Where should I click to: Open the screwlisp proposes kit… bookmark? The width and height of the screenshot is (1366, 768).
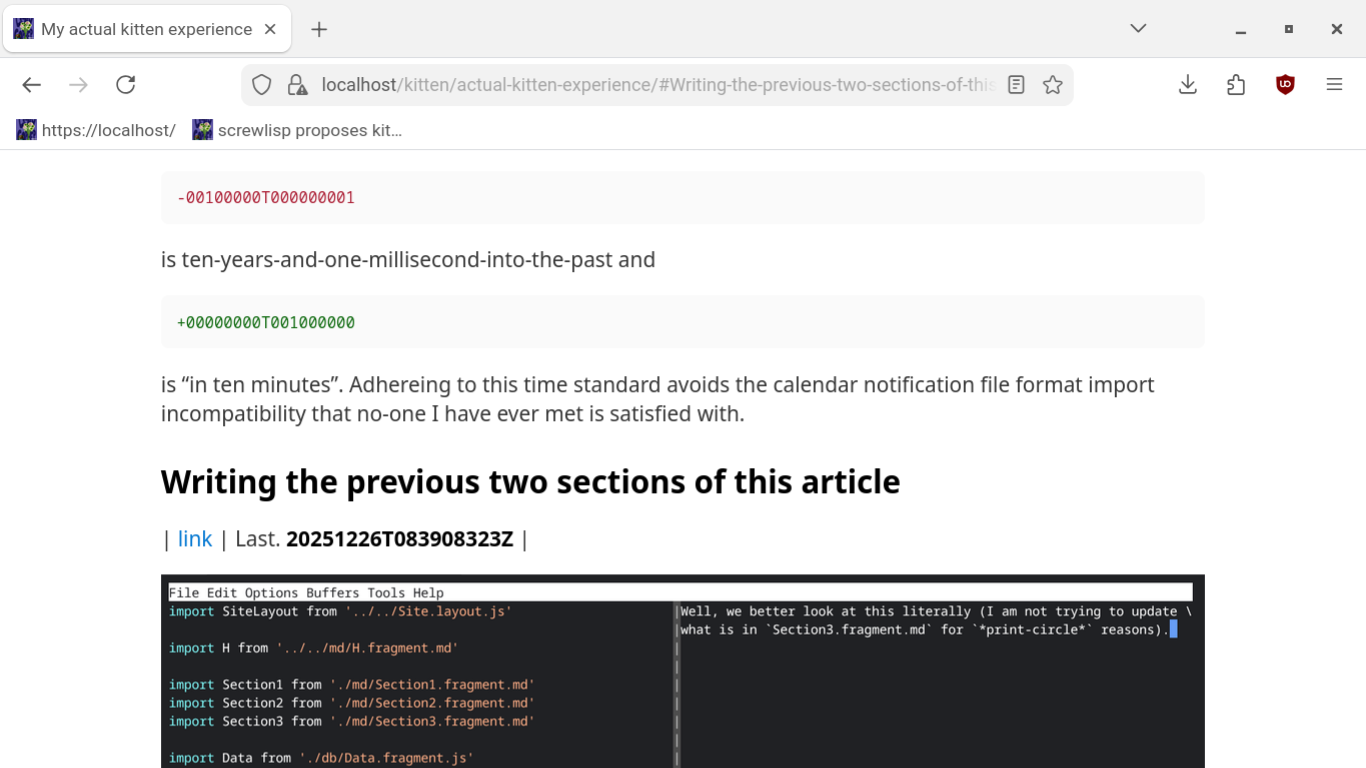point(298,130)
